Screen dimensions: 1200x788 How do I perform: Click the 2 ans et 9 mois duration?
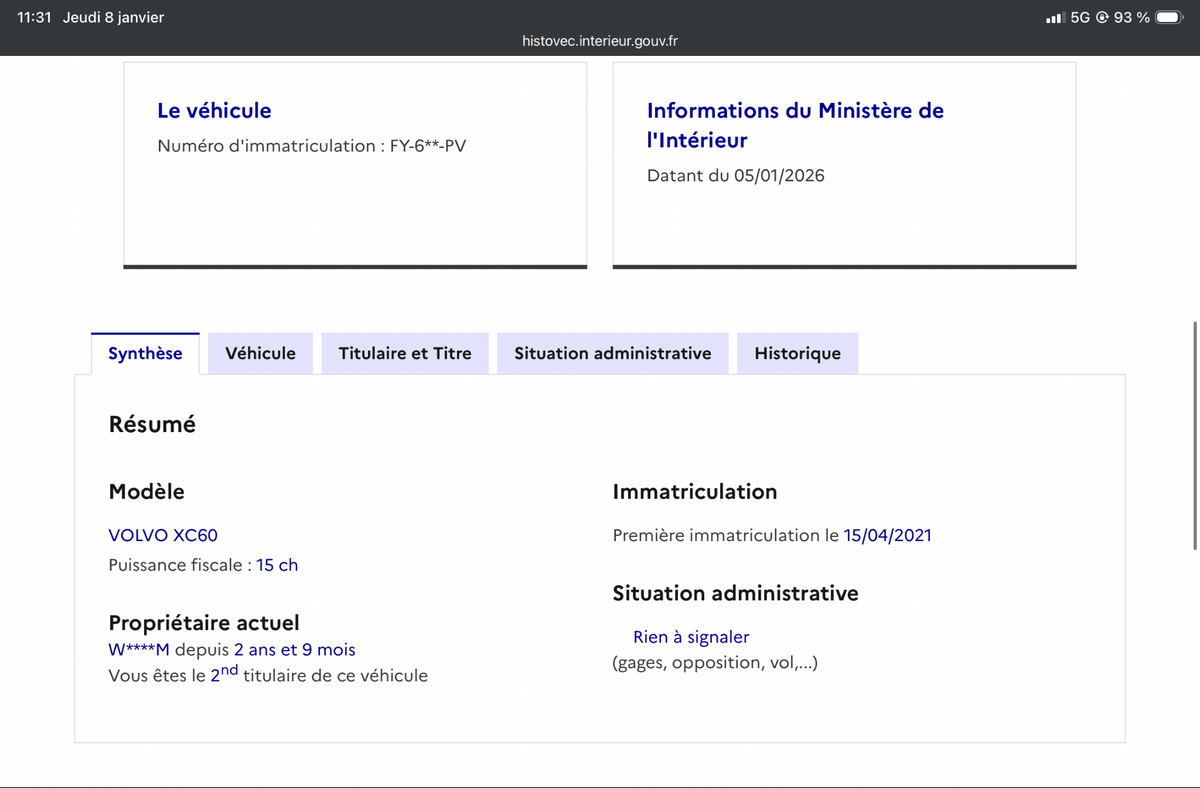(294, 650)
